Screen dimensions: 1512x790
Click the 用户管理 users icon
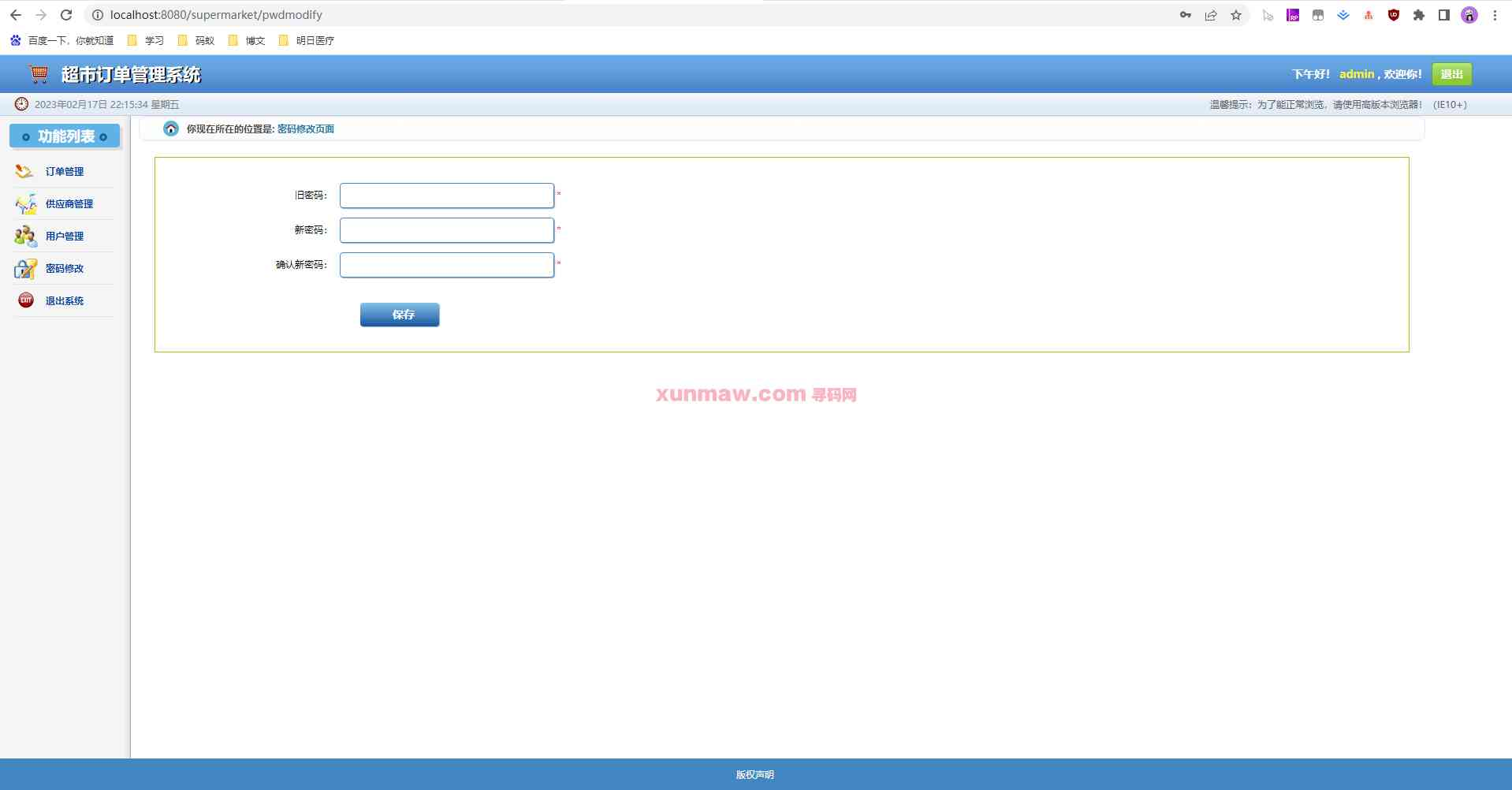click(25, 236)
